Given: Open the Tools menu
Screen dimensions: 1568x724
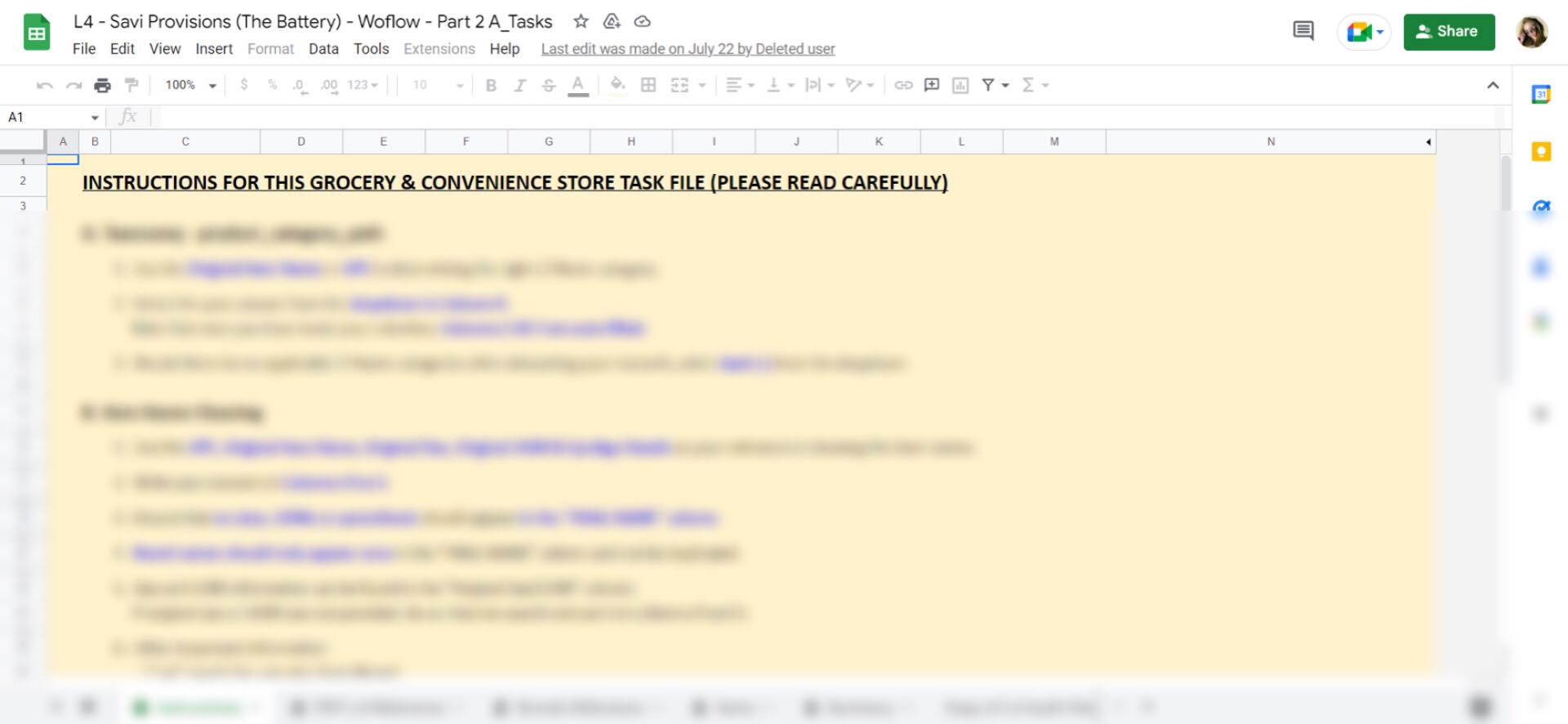Looking at the screenshot, I should [x=372, y=49].
